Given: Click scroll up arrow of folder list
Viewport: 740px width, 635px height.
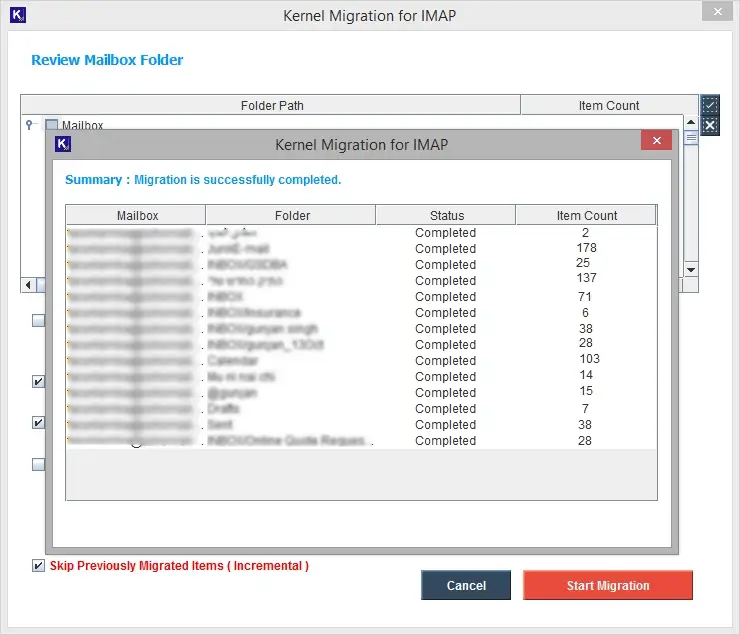Looking at the screenshot, I should pos(691,122).
